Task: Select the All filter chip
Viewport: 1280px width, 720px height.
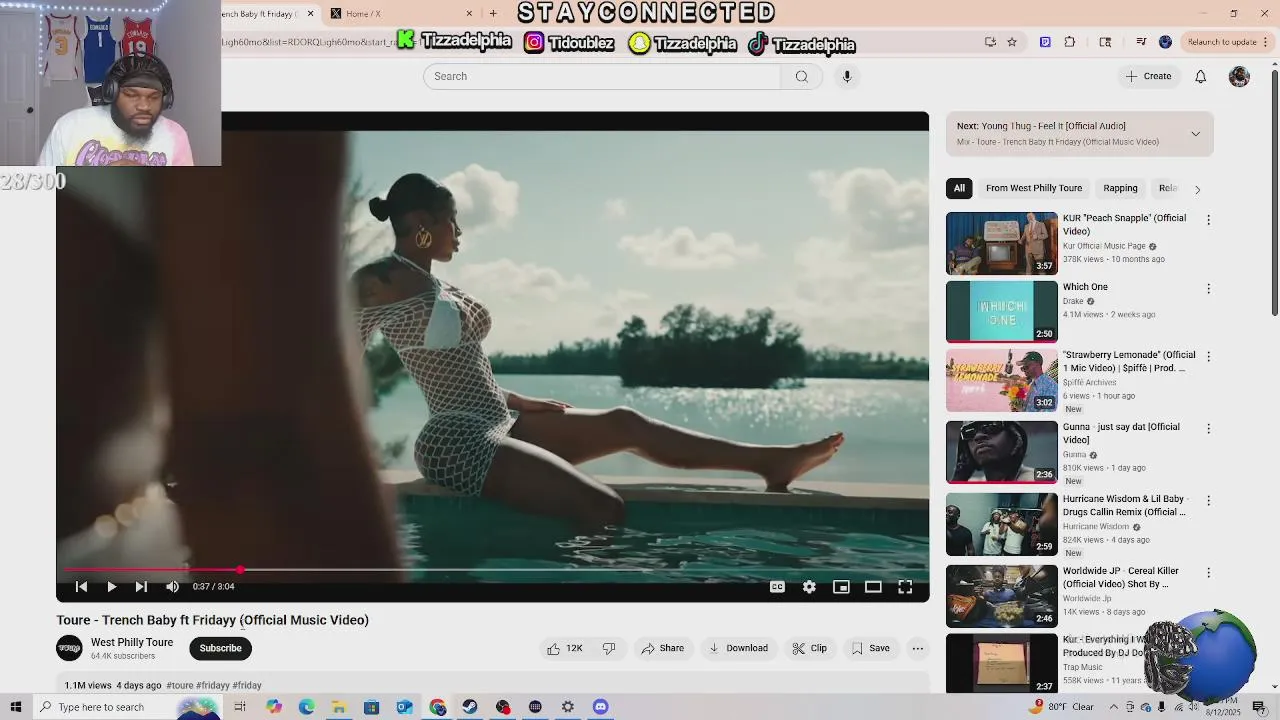Action: 959,188
